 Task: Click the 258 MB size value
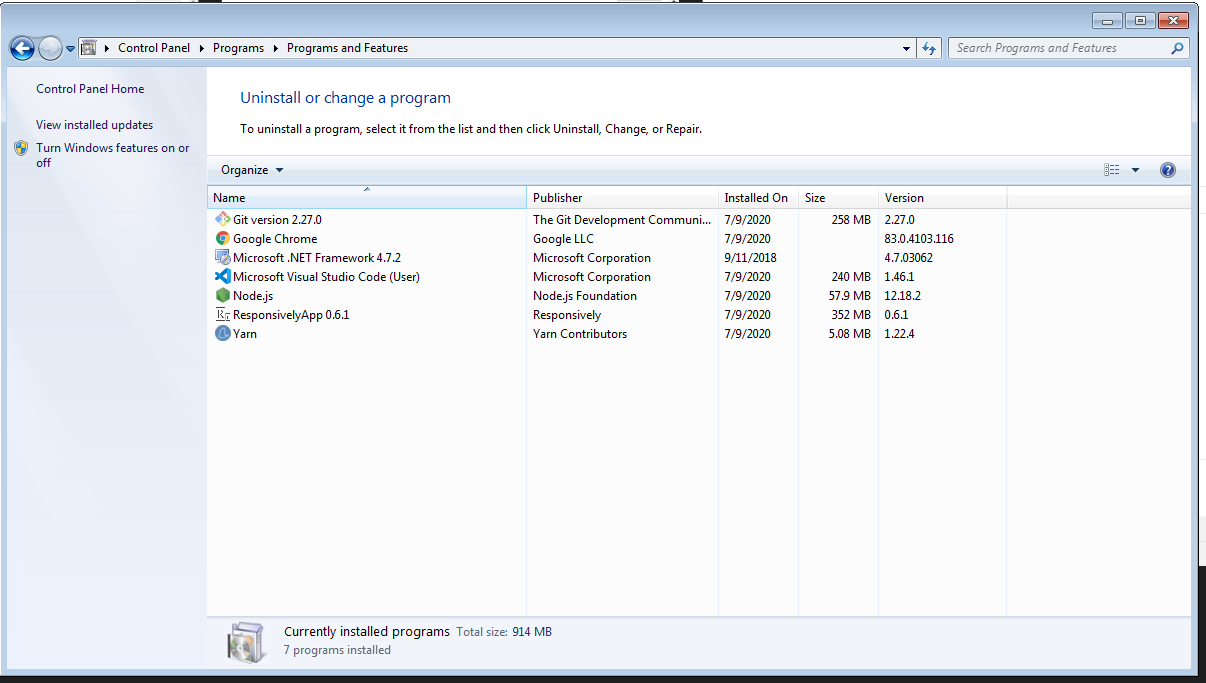(x=851, y=220)
